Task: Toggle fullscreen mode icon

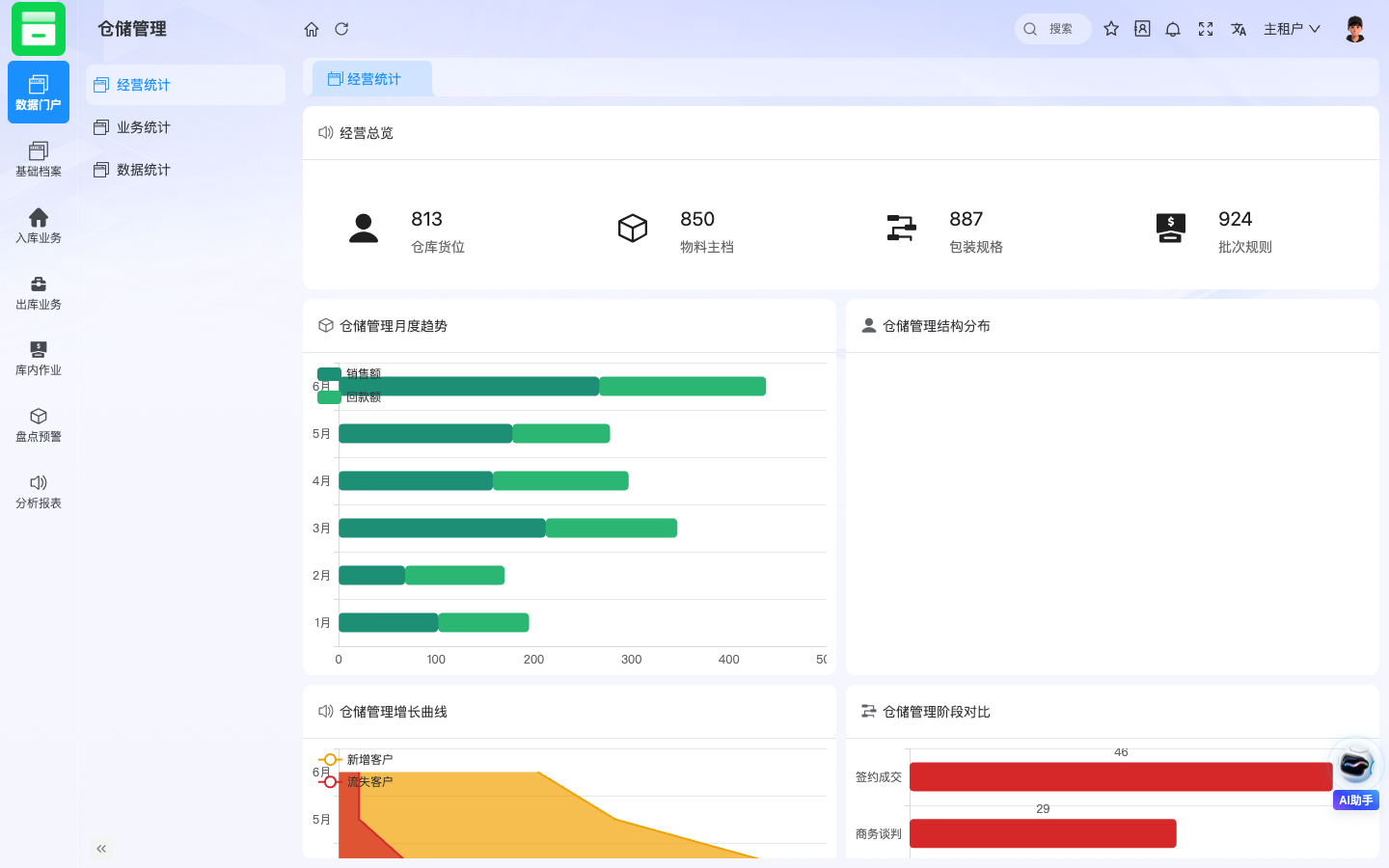Action: click(x=1206, y=29)
